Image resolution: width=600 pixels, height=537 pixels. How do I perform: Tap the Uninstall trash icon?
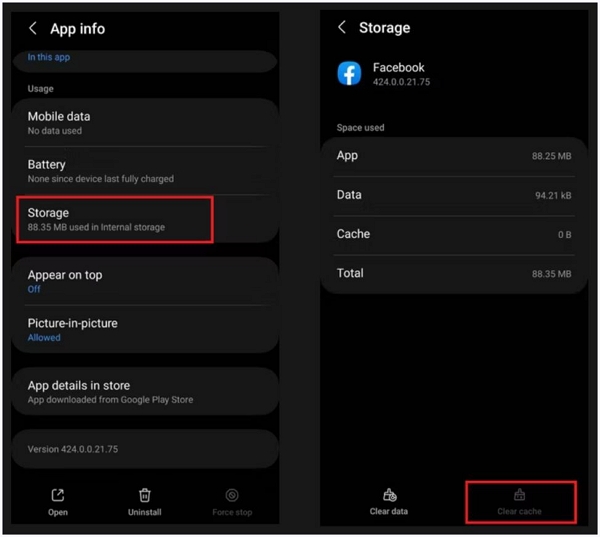pyautogui.click(x=145, y=495)
